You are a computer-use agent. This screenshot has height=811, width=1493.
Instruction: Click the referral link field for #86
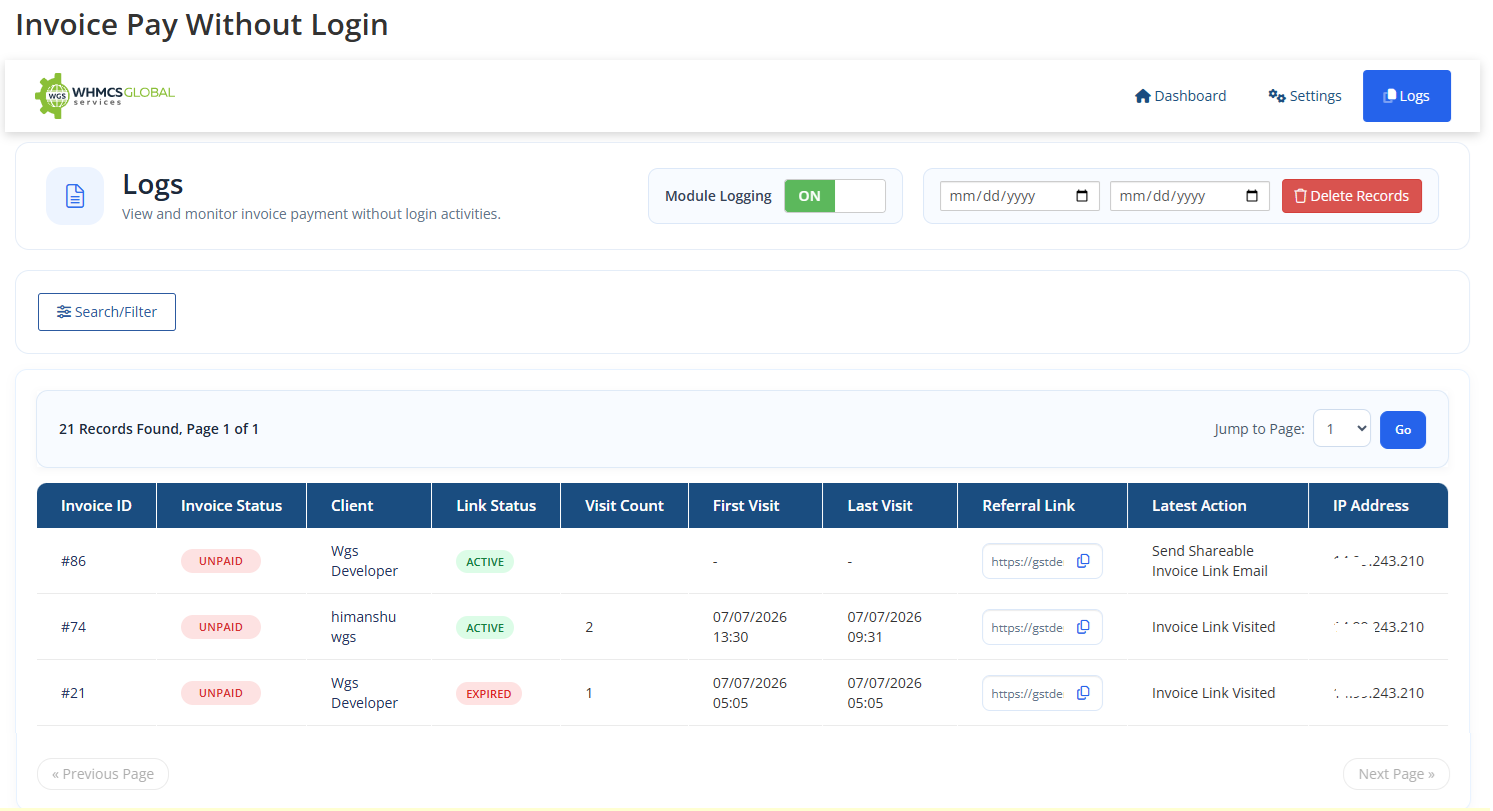pyautogui.click(x=1042, y=561)
